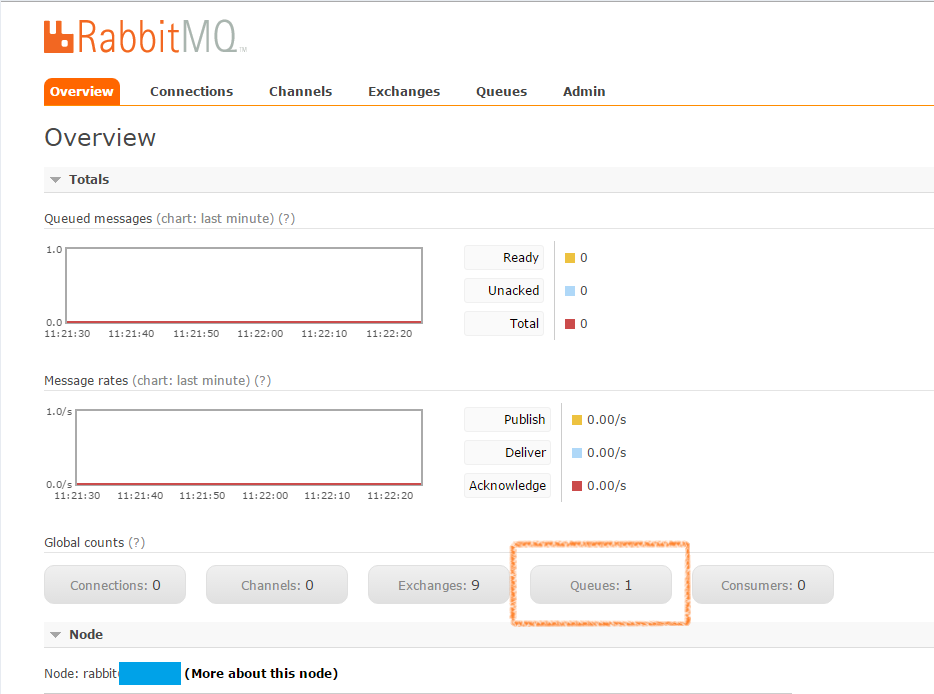Open the Admin tab
Screen dimensions: 934x694
tap(584, 92)
